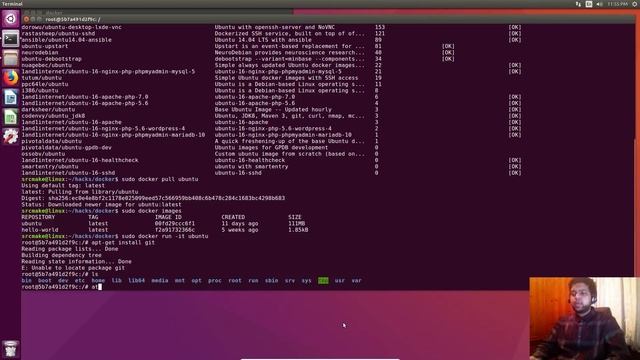The height and width of the screenshot is (360, 640).
Task: Click 'Using default tag: latest' line
Action: pos(63,185)
